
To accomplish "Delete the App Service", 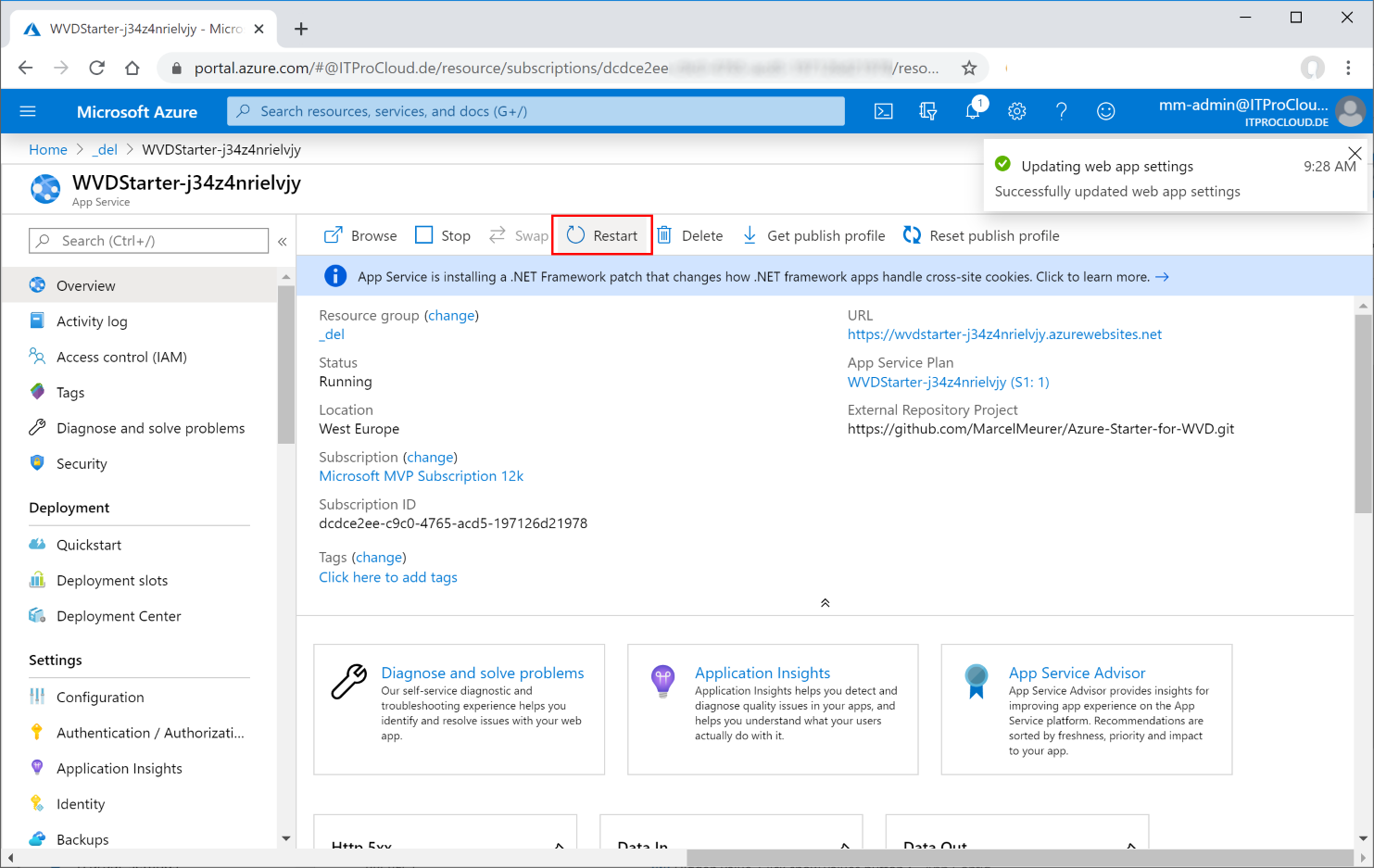I will pyautogui.click(x=690, y=235).
